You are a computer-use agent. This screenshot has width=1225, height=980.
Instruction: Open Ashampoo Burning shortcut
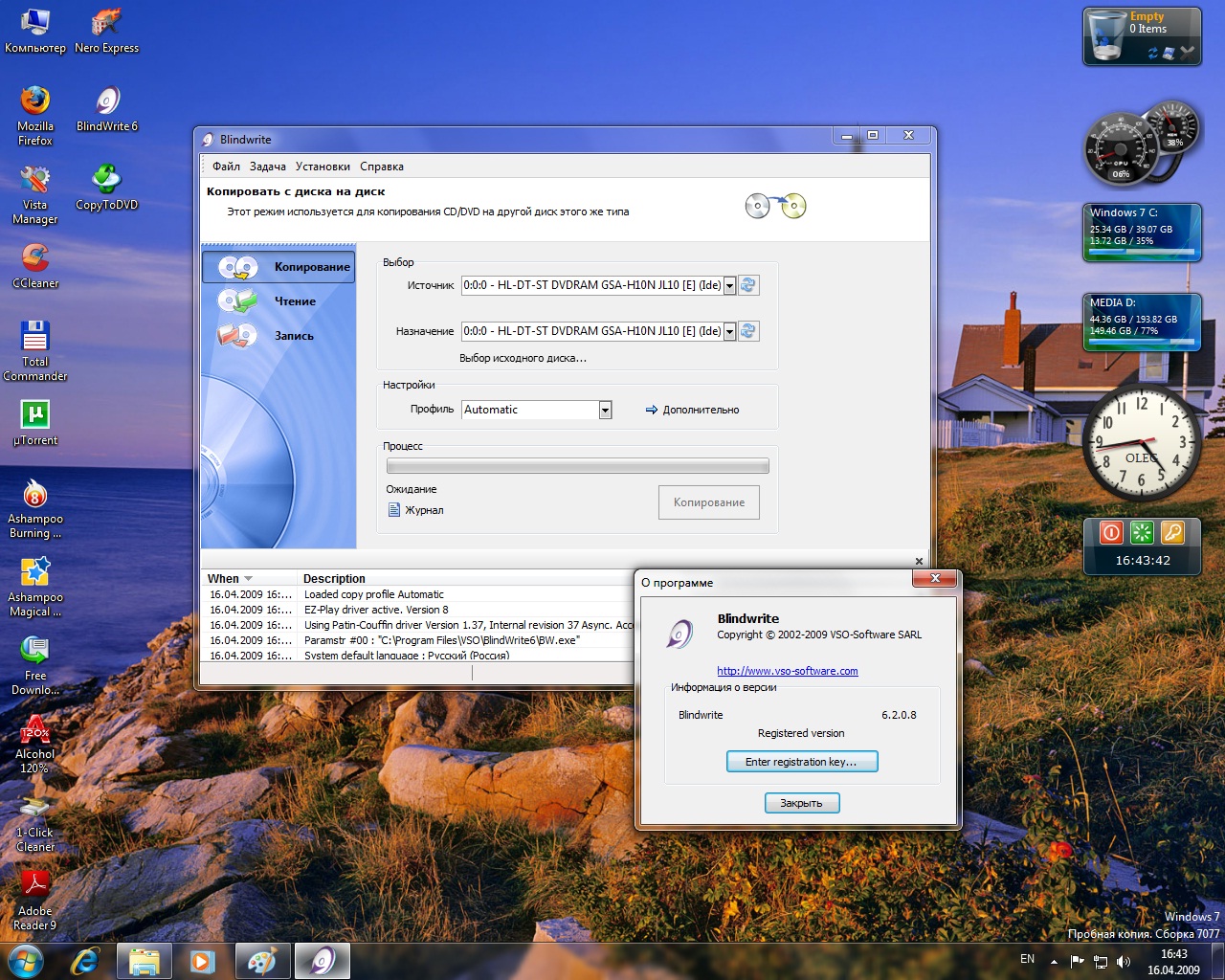pos(35,508)
